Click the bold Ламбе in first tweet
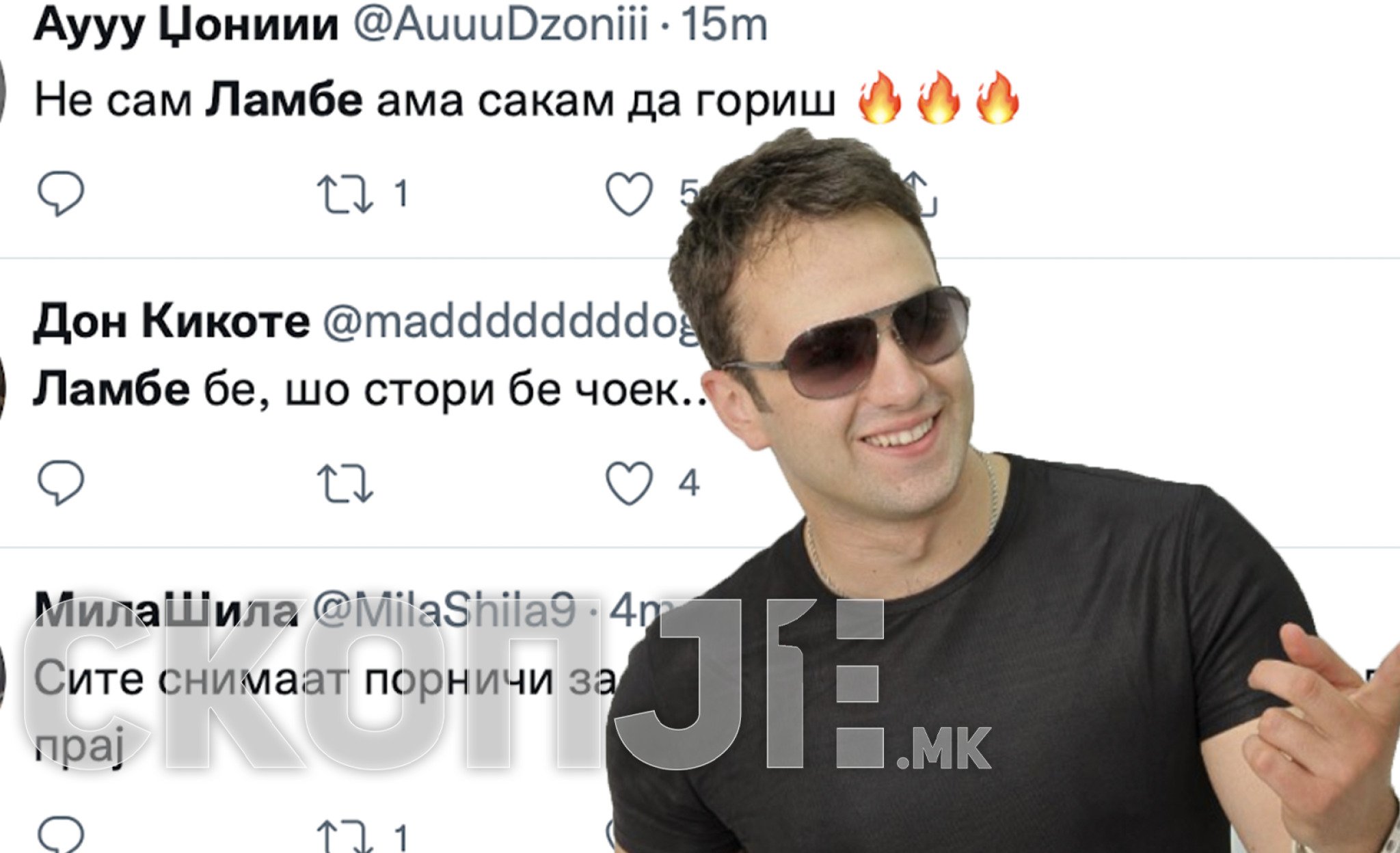This screenshot has width=1400, height=853. click(284, 100)
